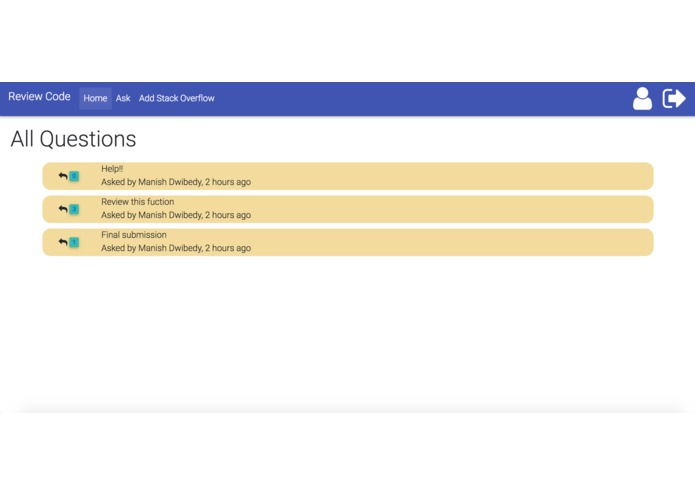Open the user profile icon
The image size is (695, 494).
(642, 98)
